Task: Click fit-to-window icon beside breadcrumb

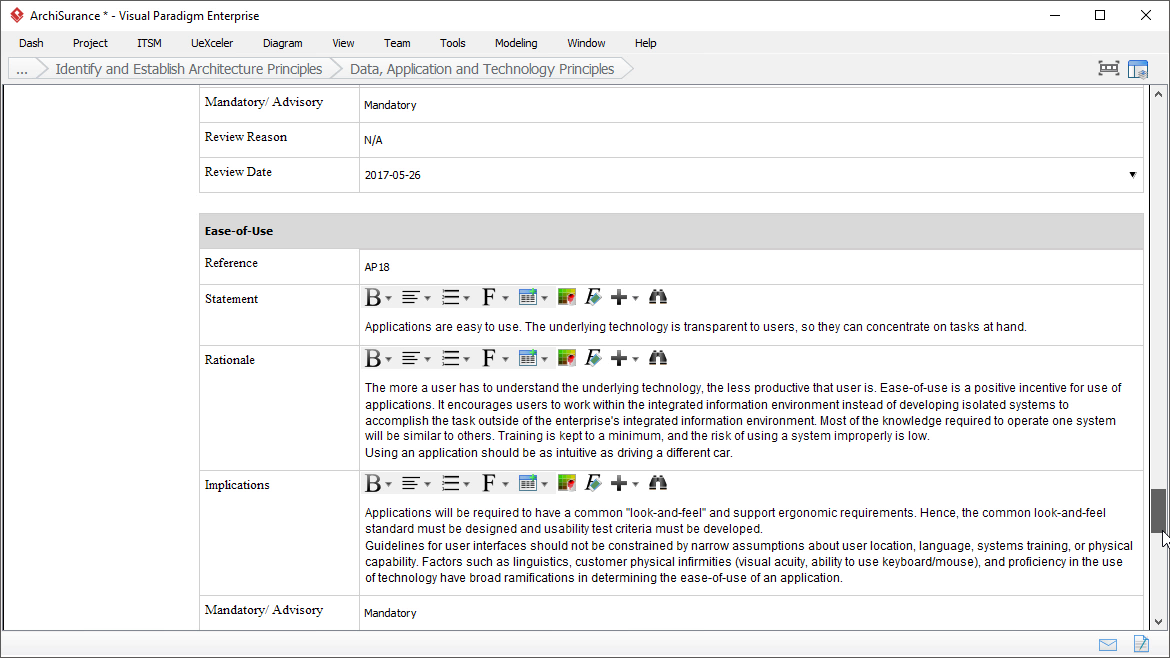Action: (1109, 69)
